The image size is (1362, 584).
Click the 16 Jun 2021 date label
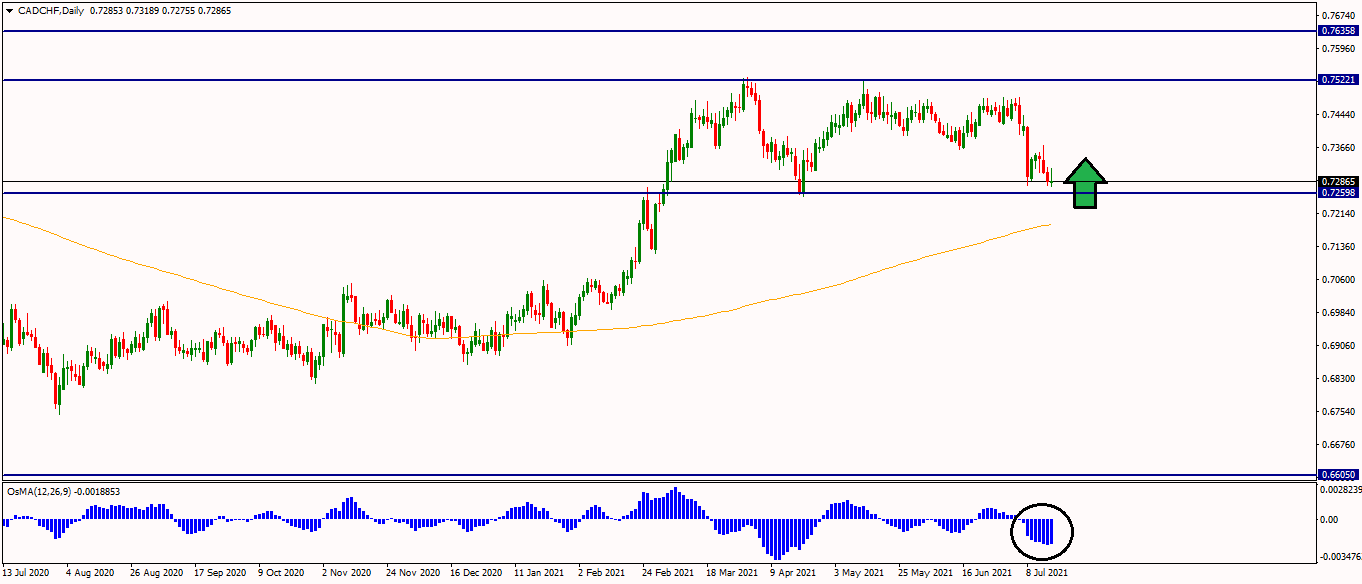[988, 574]
